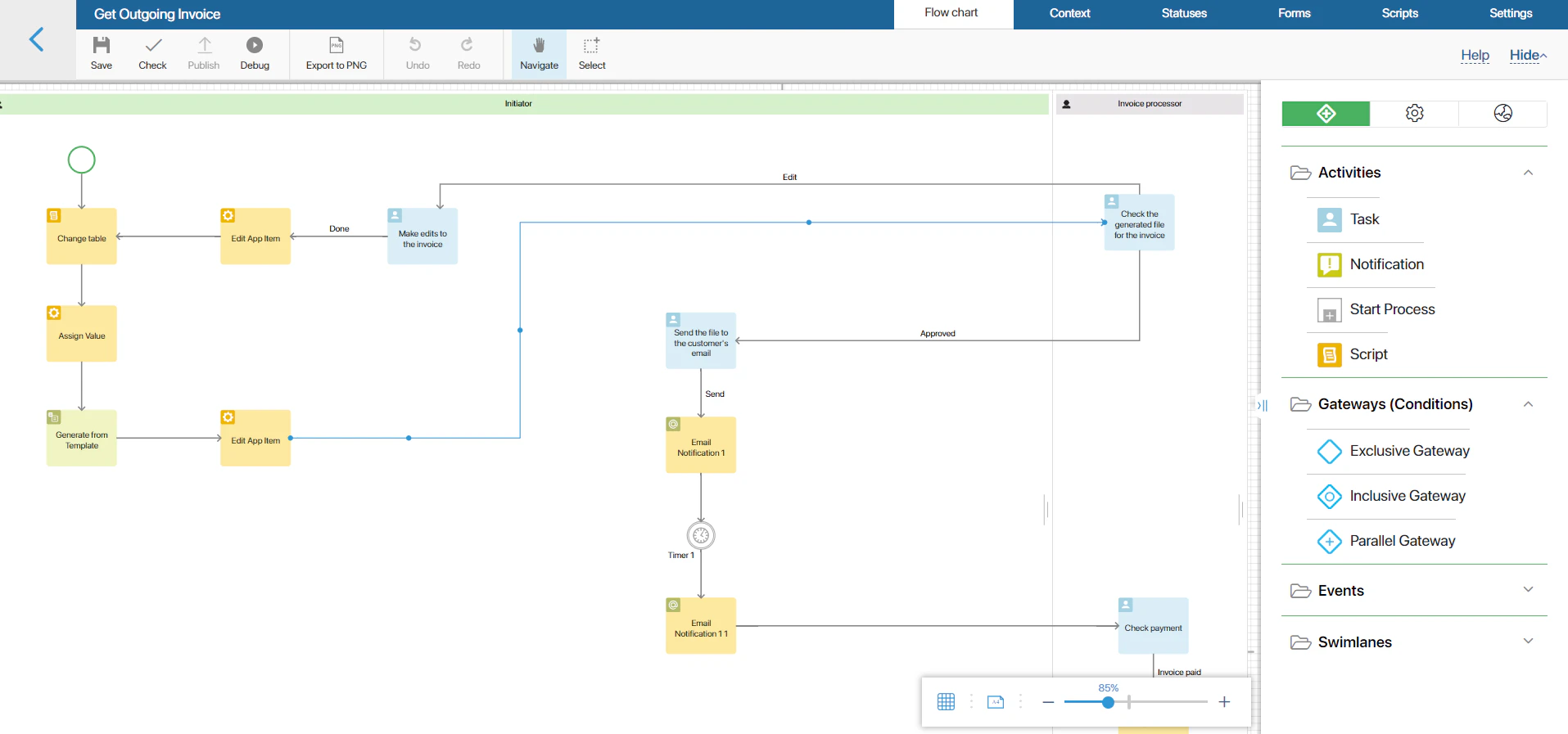The image size is (1568, 734).
Task: Select the Timer 1 event
Action: pyautogui.click(x=701, y=536)
